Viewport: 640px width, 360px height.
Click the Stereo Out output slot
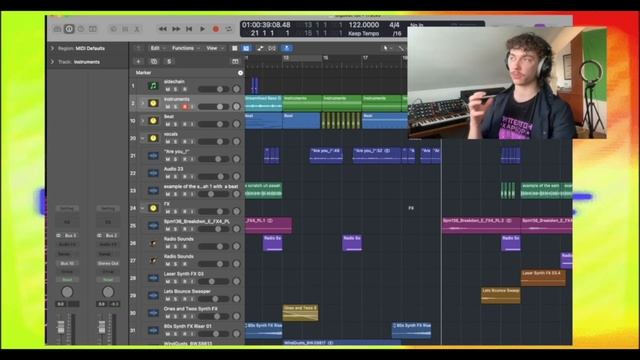[x=108, y=264]
